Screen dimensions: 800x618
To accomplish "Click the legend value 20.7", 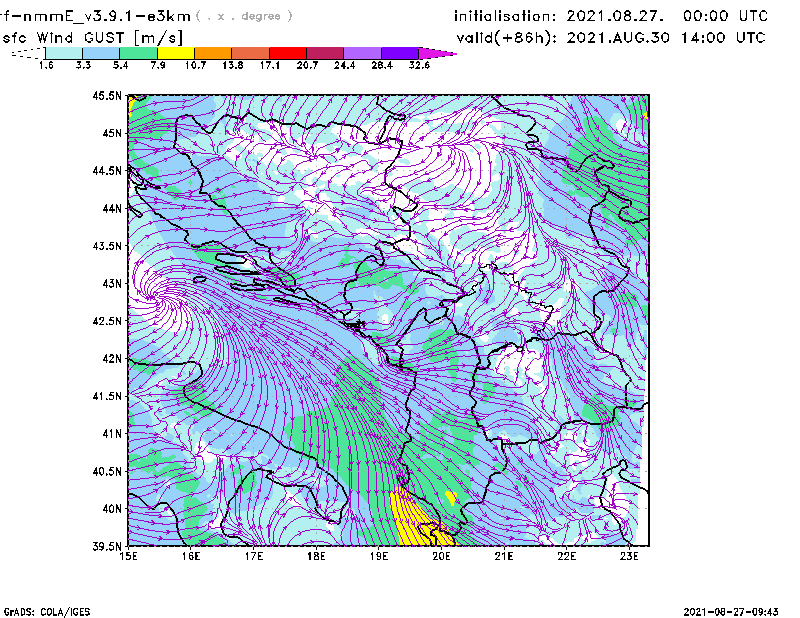I will [x=307, y=65].
